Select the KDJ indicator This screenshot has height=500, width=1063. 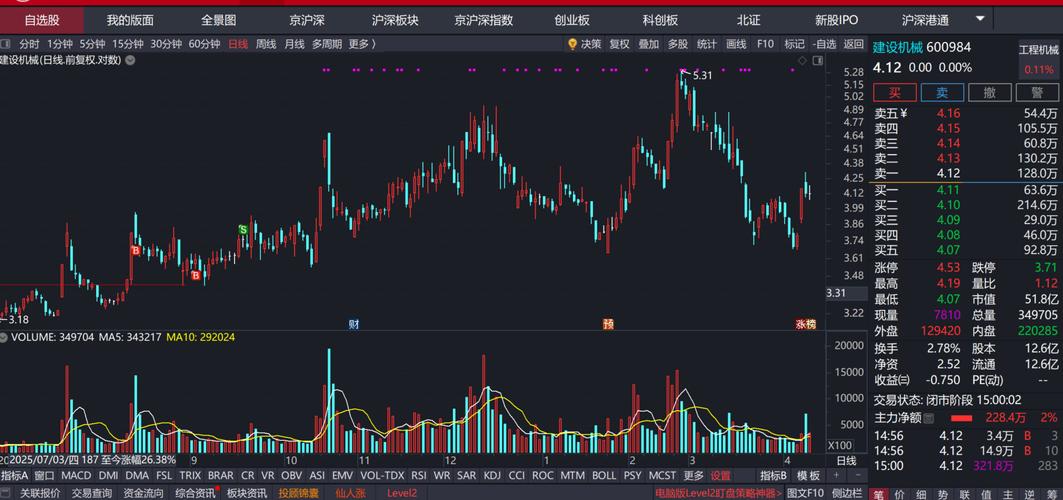tap(493, 476)
